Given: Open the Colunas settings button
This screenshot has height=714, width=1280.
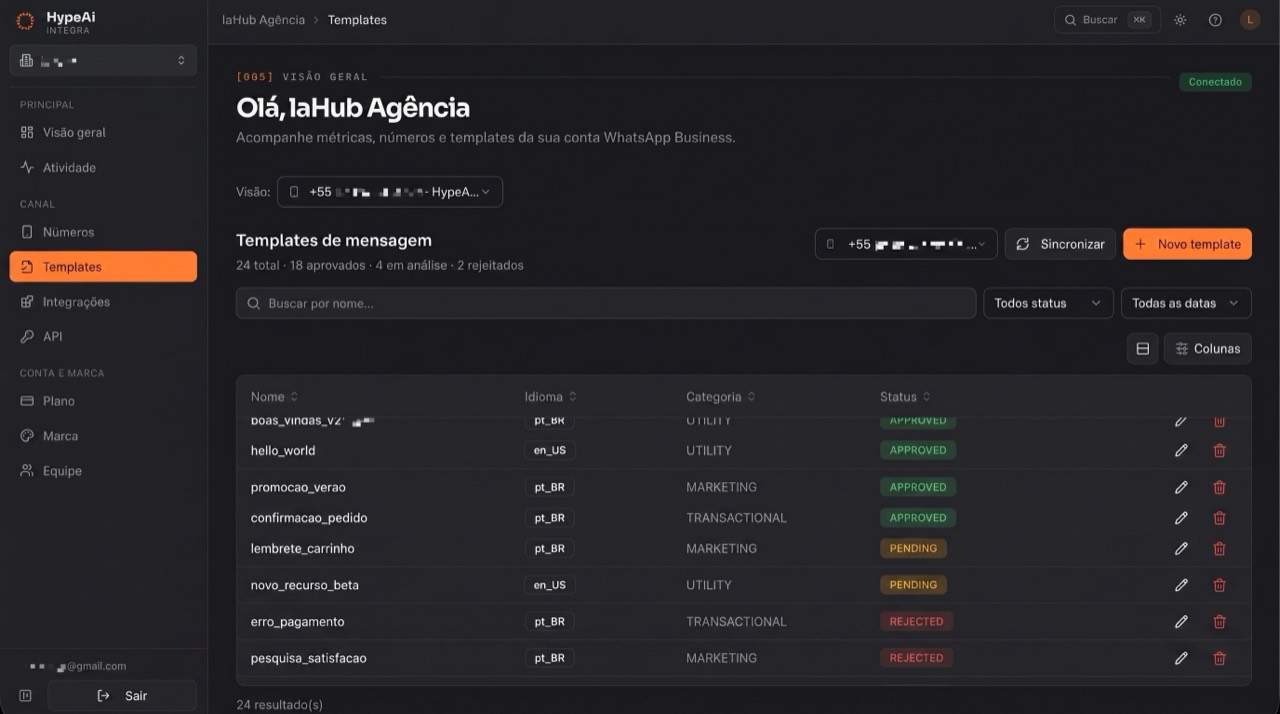Looking at the screenshot, I should pos(1208,348).
